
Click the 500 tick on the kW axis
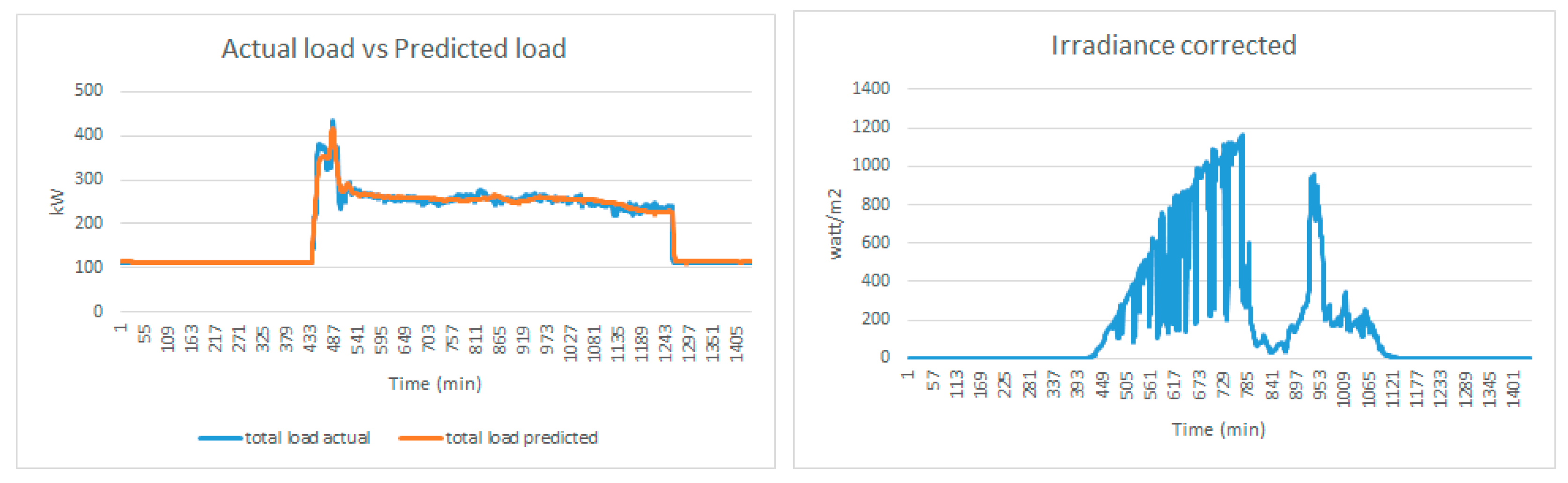88,91
